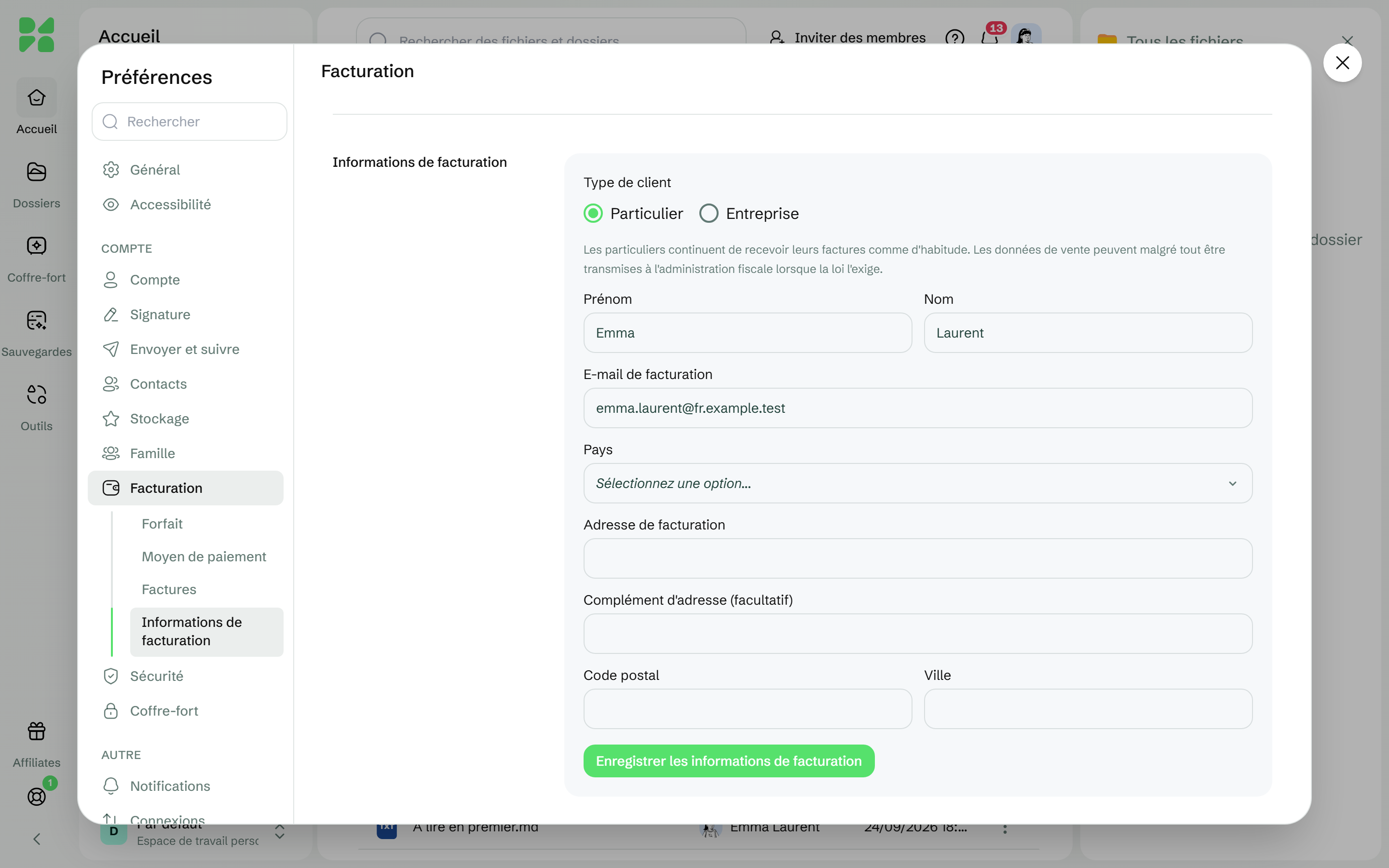Click the Général gear icon
This screenshot has width=1389, height=868.
click(x=111, y=169)
